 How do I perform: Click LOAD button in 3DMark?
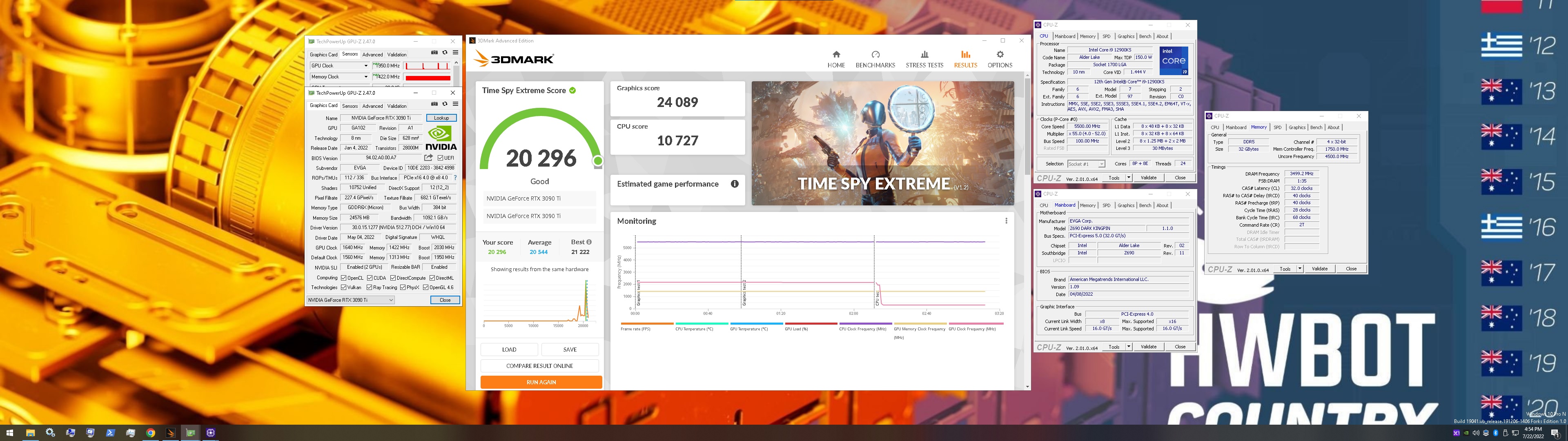(x=510, y=350)
